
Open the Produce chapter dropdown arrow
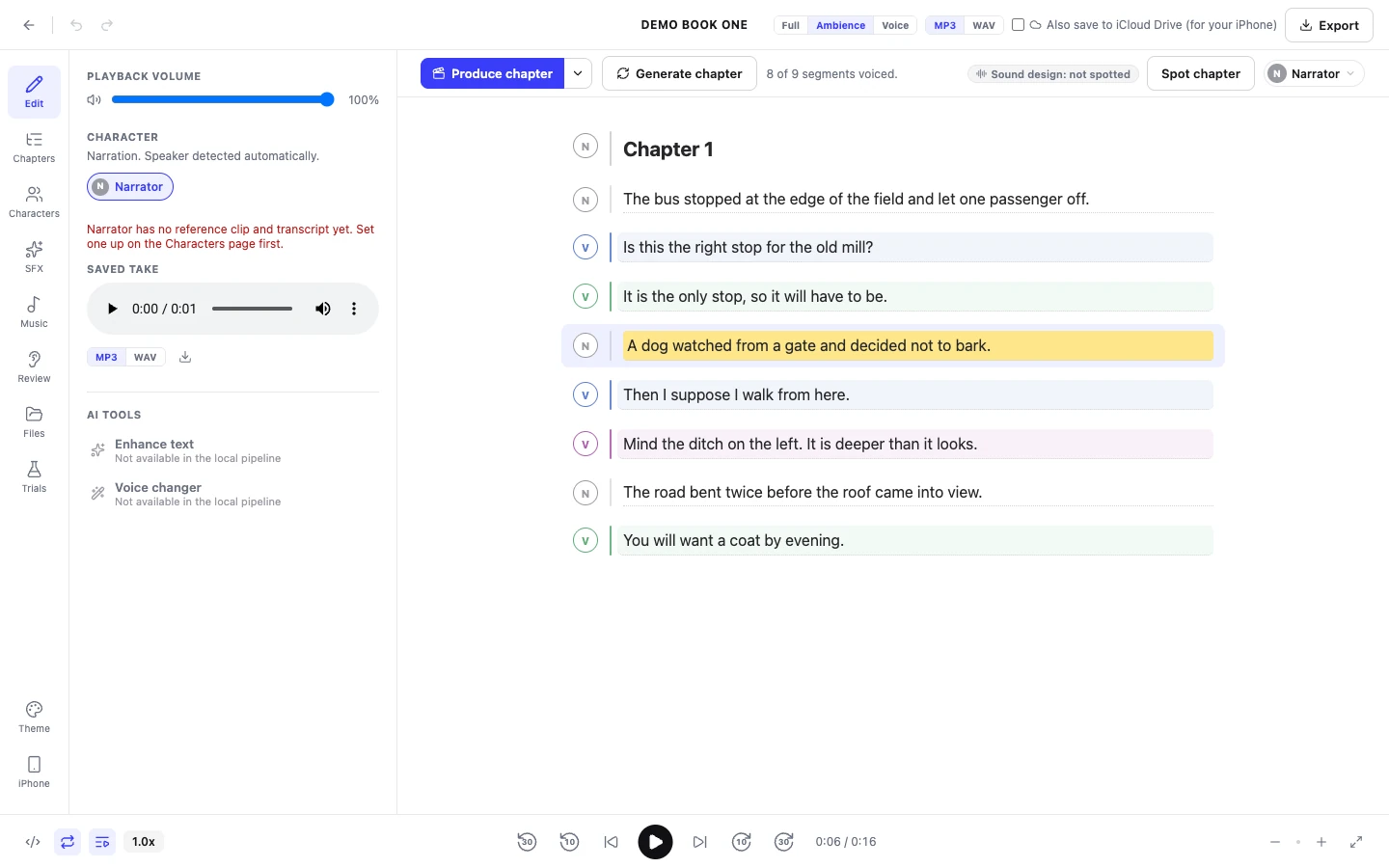pos(578,73)
